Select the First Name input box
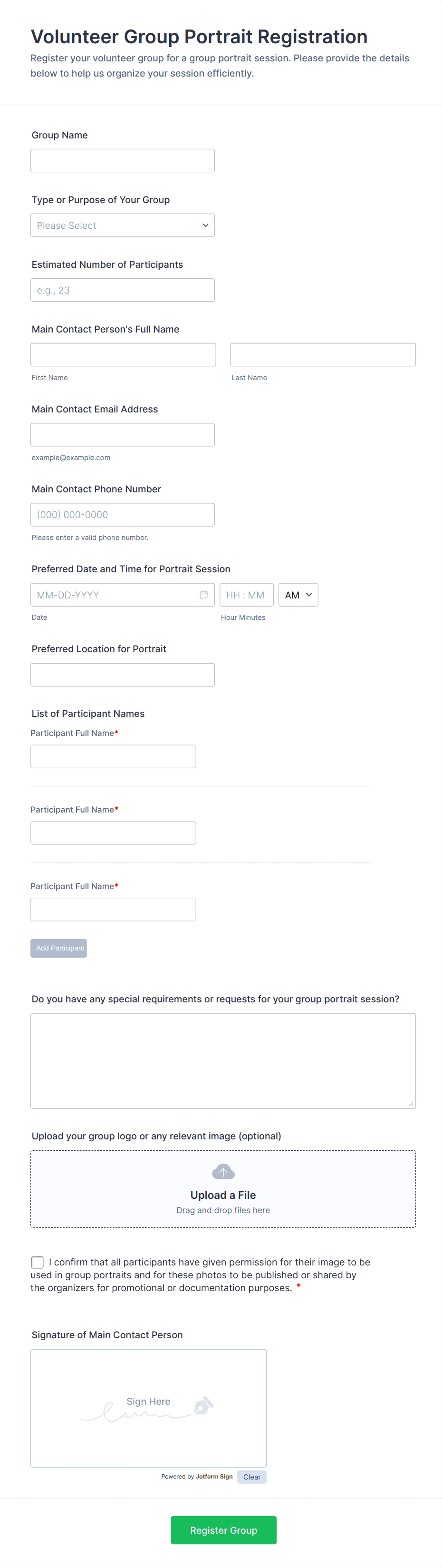The height and width of the screenshot is (1568, 442). click(123, 354)
